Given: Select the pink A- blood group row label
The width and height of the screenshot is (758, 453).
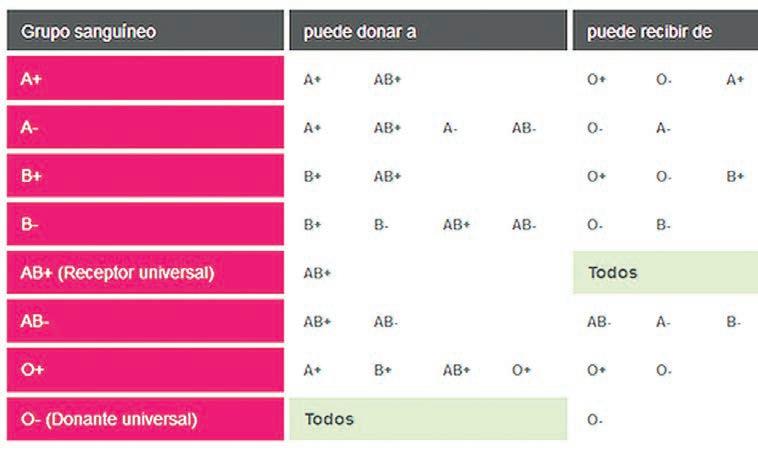Looking at the screenshot, I should pyautogui.click(x=145, y=128).
